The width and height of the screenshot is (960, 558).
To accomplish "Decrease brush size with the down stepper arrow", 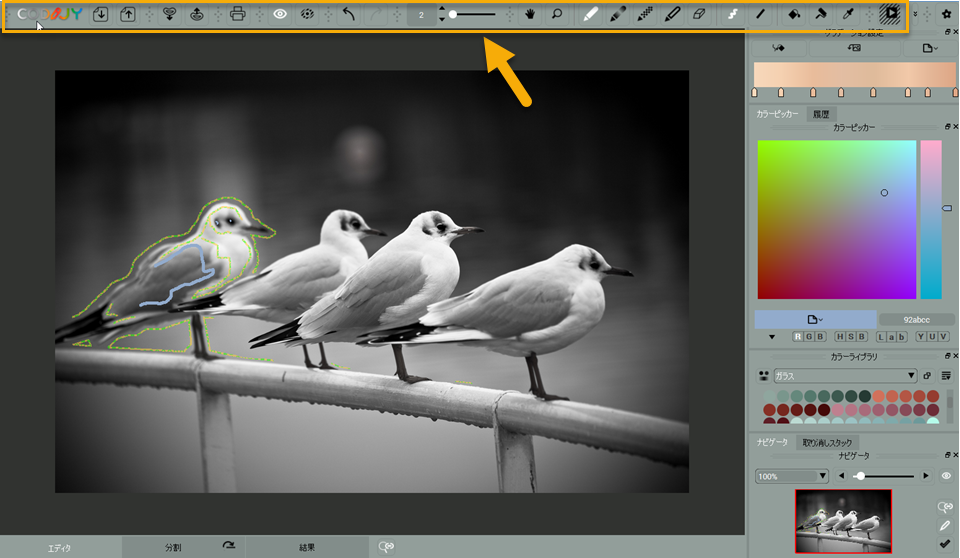I will coord(442,20).
